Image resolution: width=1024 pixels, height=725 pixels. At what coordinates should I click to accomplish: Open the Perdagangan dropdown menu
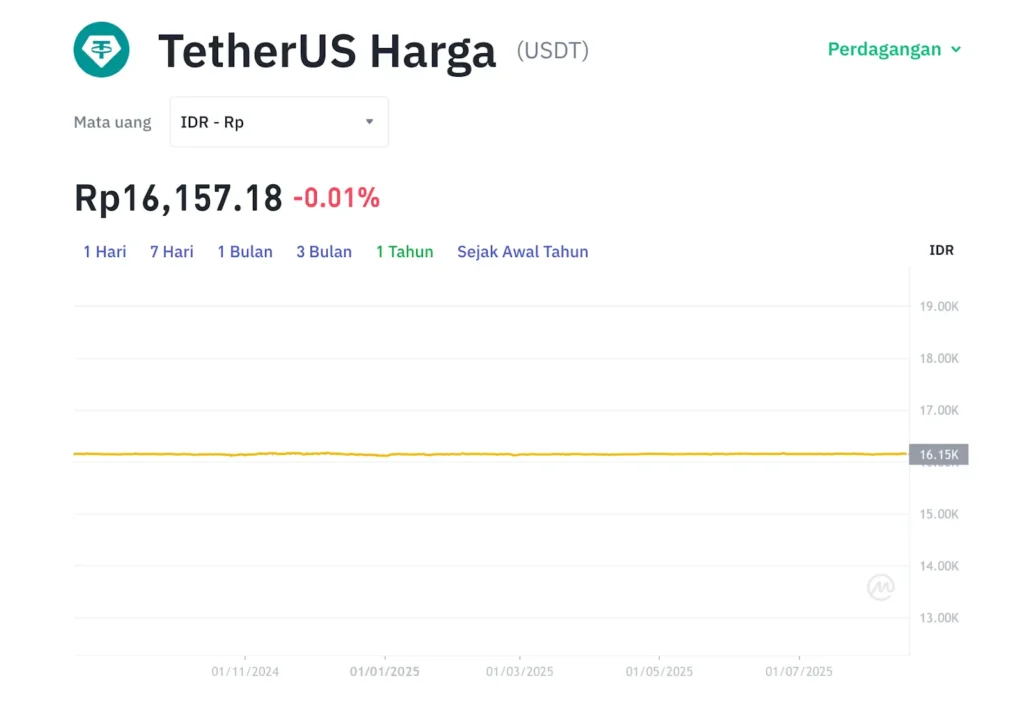pyautogui.click(x=894, y=49)
